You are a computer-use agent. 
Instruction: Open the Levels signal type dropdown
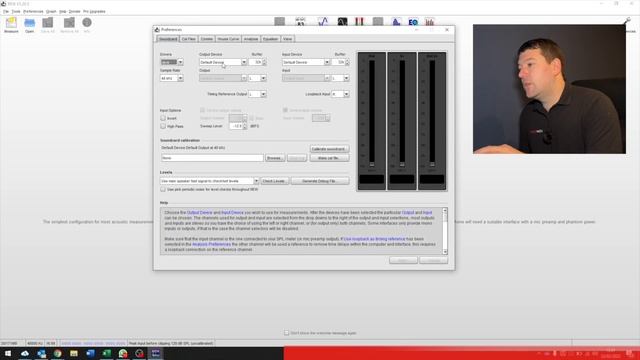209,181
